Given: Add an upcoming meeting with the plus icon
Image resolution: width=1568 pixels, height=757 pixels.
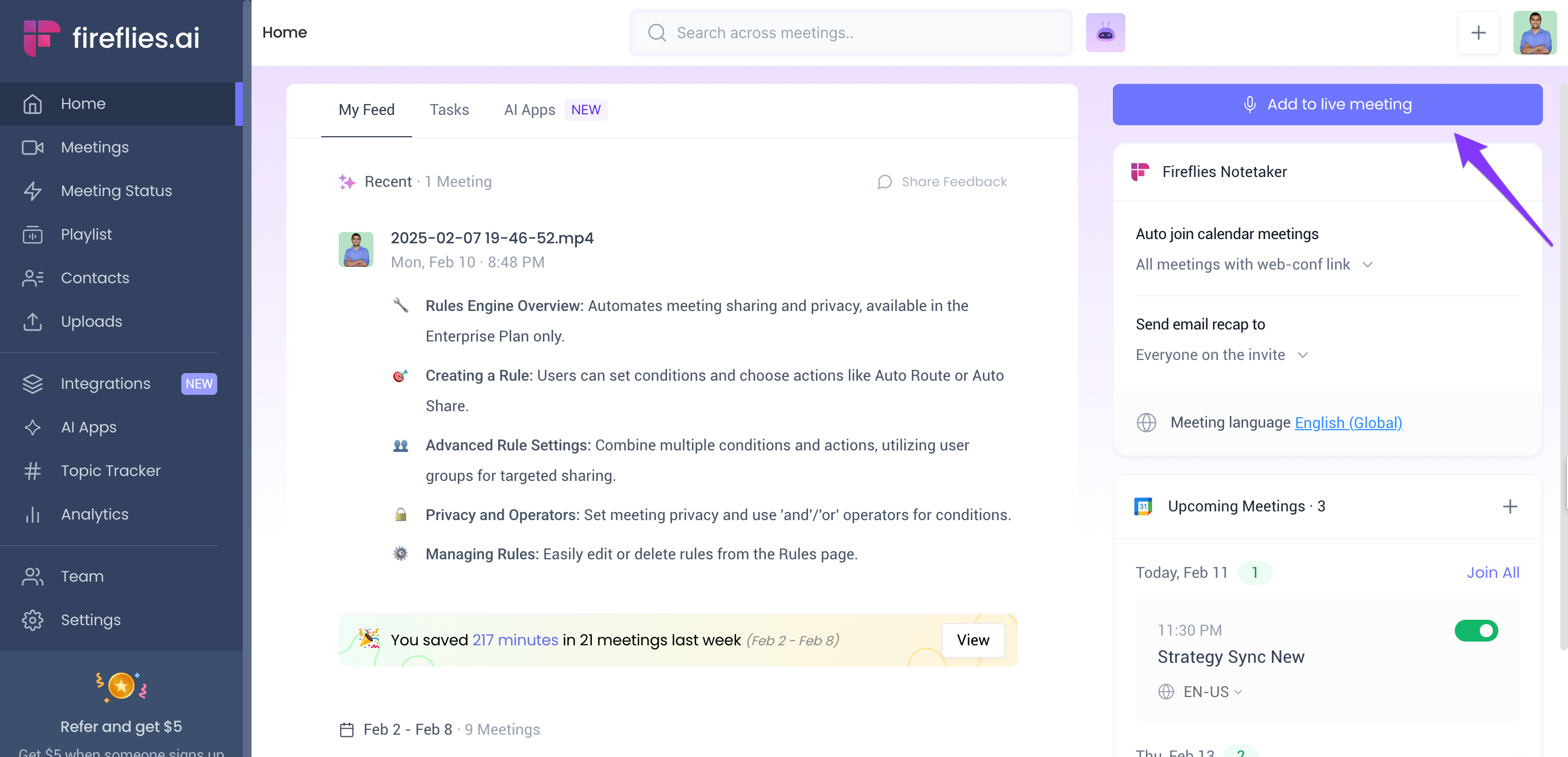Looking at the screenshot, I should [x=1510, y=506].
